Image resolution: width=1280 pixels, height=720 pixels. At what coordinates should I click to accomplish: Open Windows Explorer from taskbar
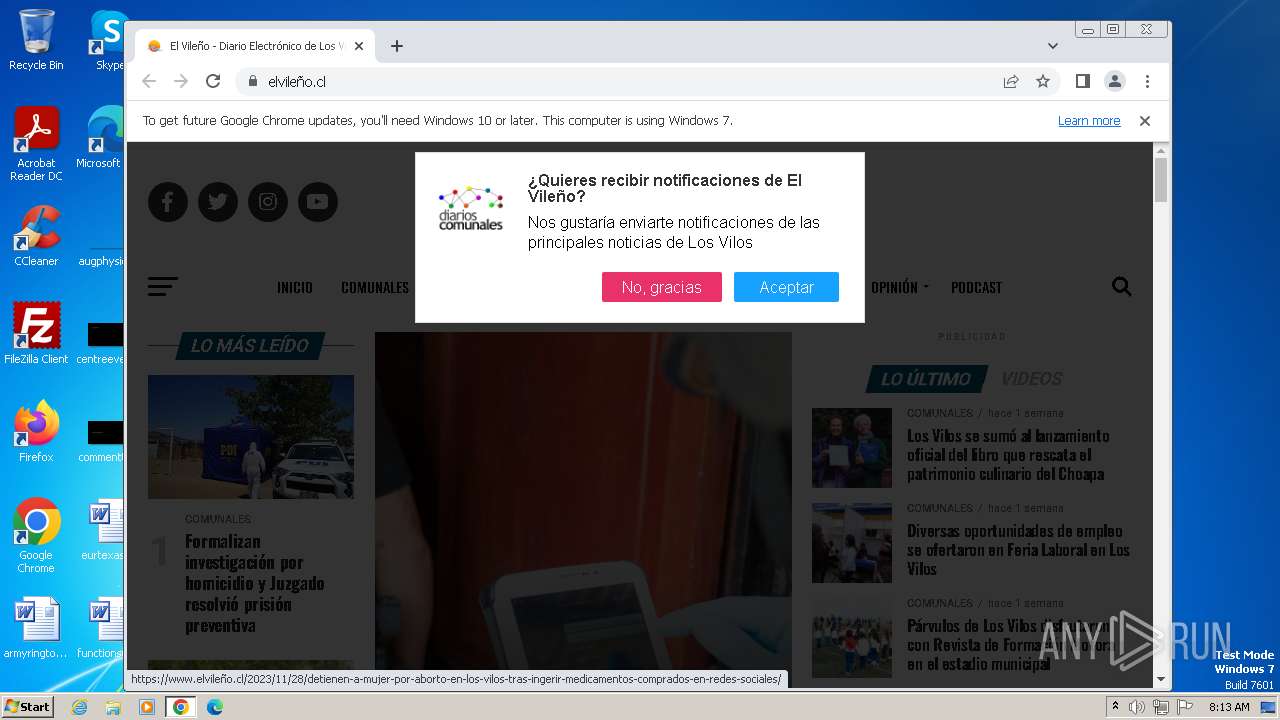tap(113, 707)
